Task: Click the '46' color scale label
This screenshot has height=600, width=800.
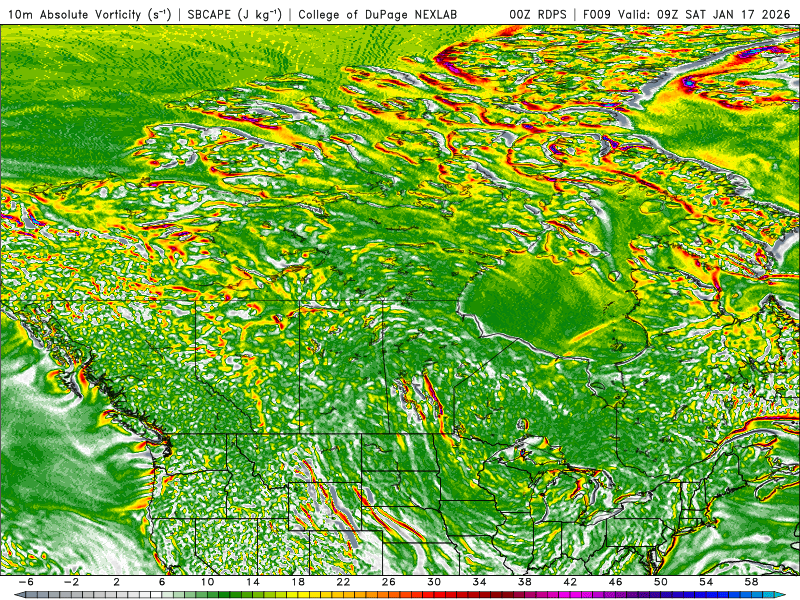Action: [x=615, y=582]
